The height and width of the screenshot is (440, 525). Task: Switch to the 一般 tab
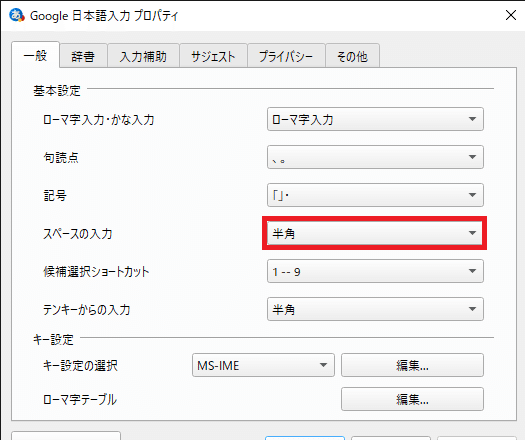tap(35, 55)
